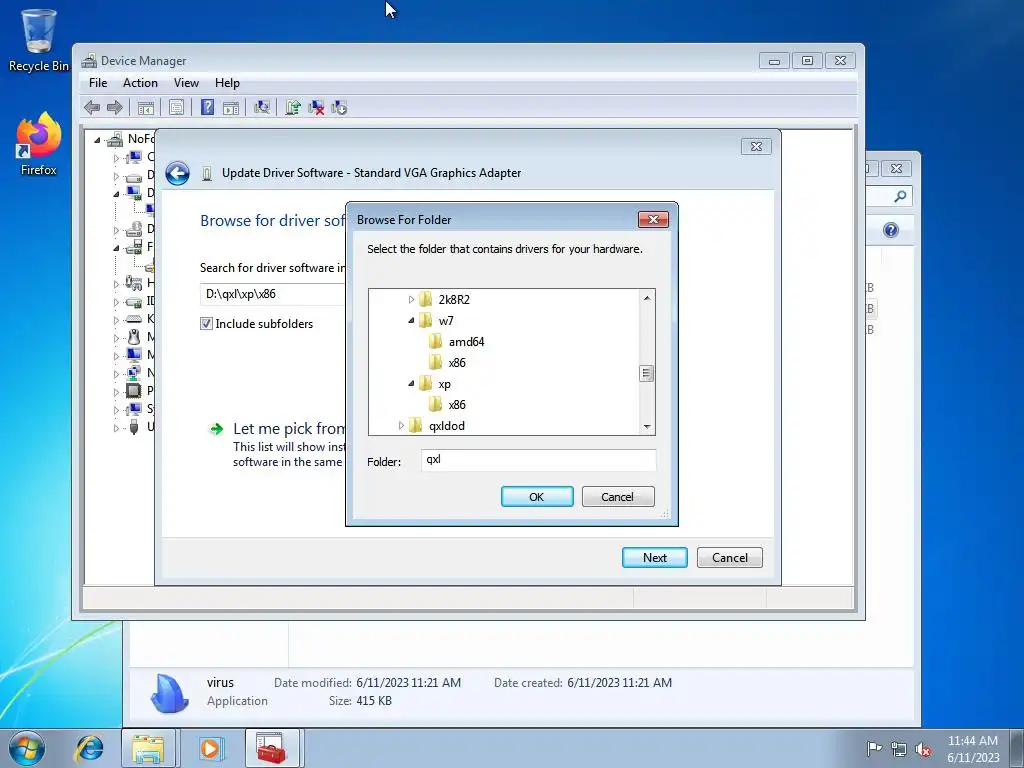Screen dimensions: 1024x768
Task: Open the View menu
Action: tap(186, 83)
